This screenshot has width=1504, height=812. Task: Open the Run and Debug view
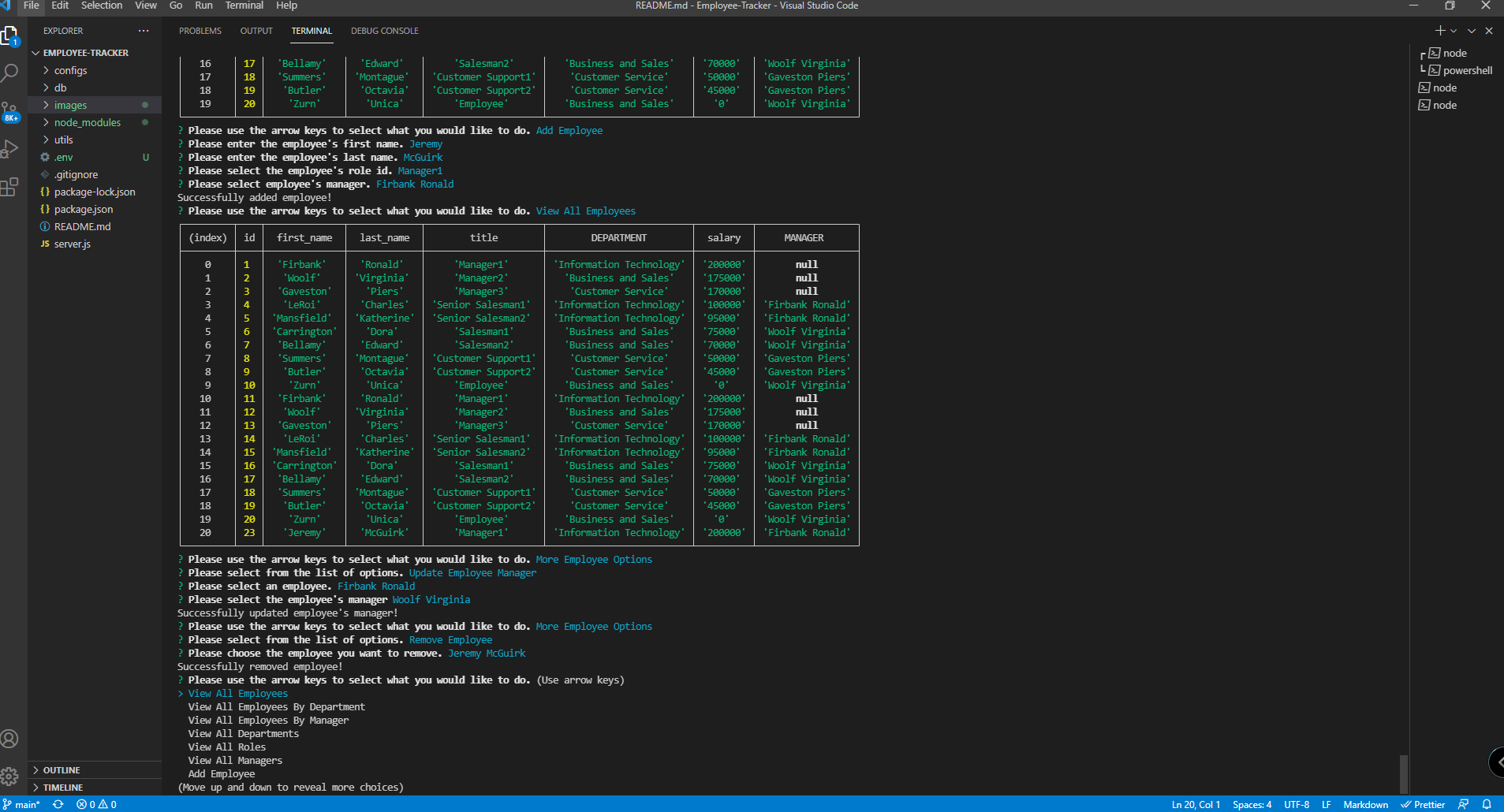coord(11,147)
